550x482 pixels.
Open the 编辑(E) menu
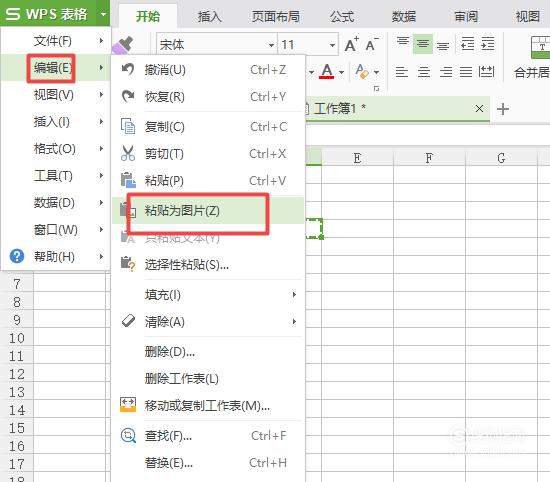[55, 67]
